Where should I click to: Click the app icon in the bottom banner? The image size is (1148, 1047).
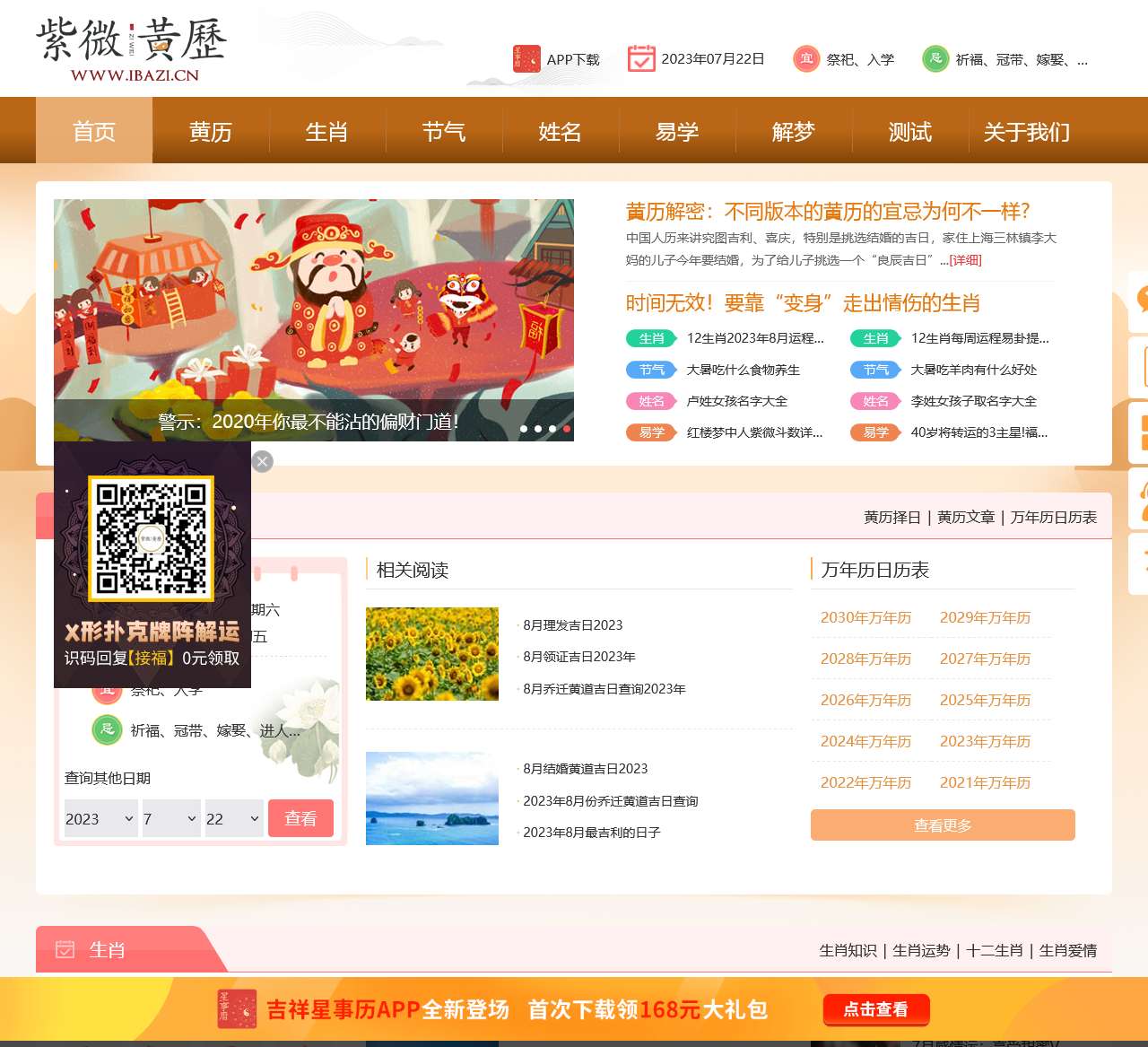[x=237, y=1009]
